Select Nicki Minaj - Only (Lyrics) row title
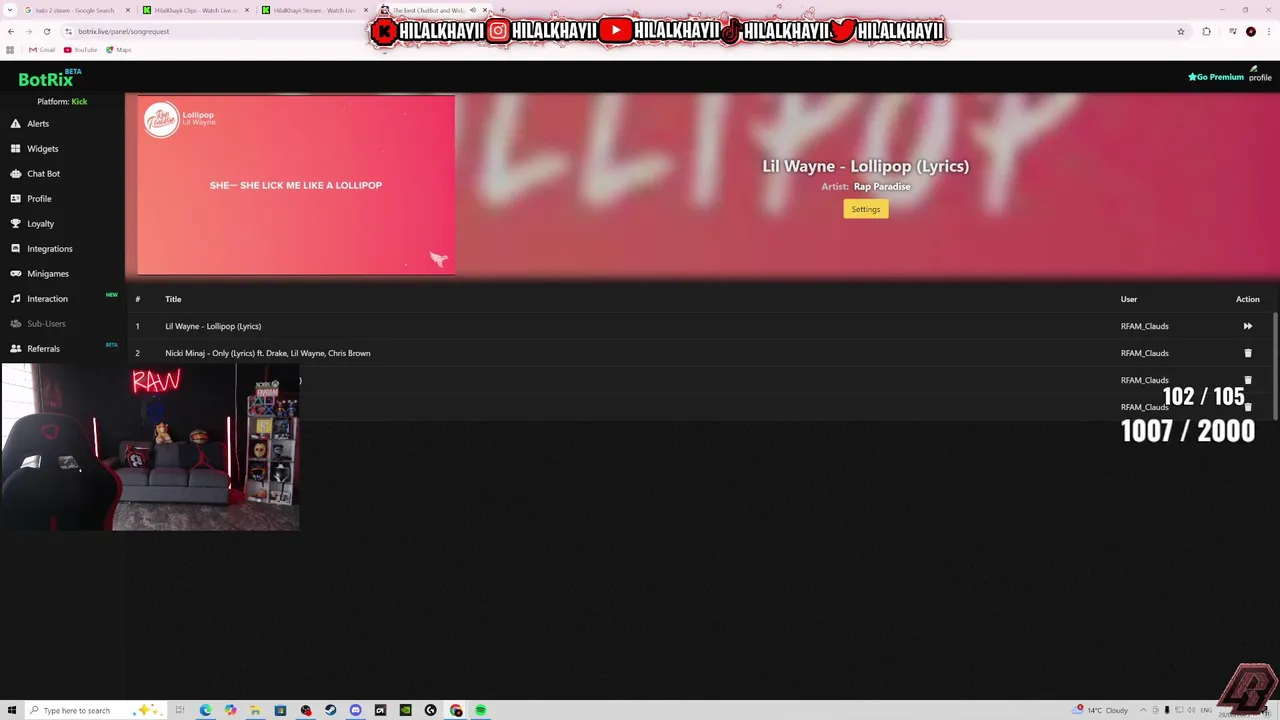This screenshot has width=1280, height=720. coord(268,353)
